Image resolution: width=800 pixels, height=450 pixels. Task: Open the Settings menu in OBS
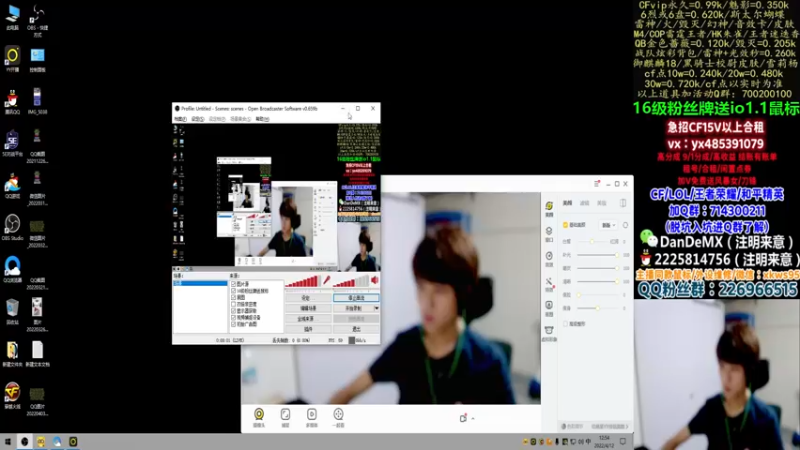click(198, 119)
